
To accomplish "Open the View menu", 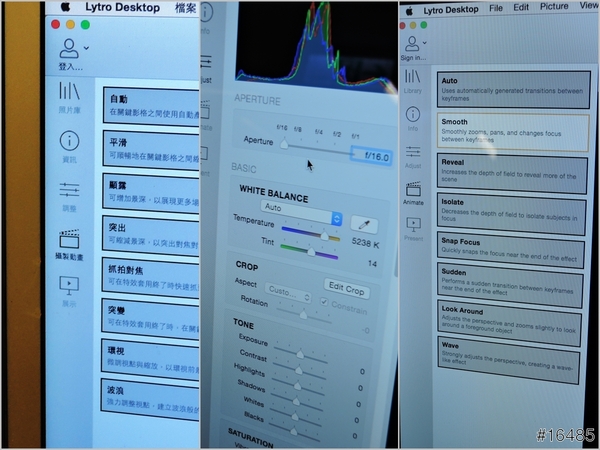I will pyautogui.click(x=589, y=5).
